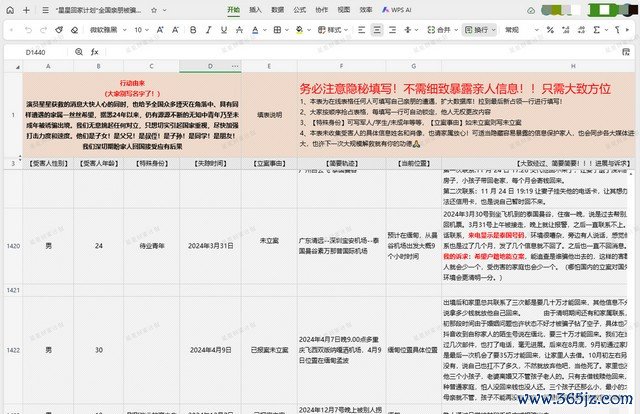Expand the 换行 wrap options arrow
The height and width of the screenshot is (414, 640).
[493, 30]
